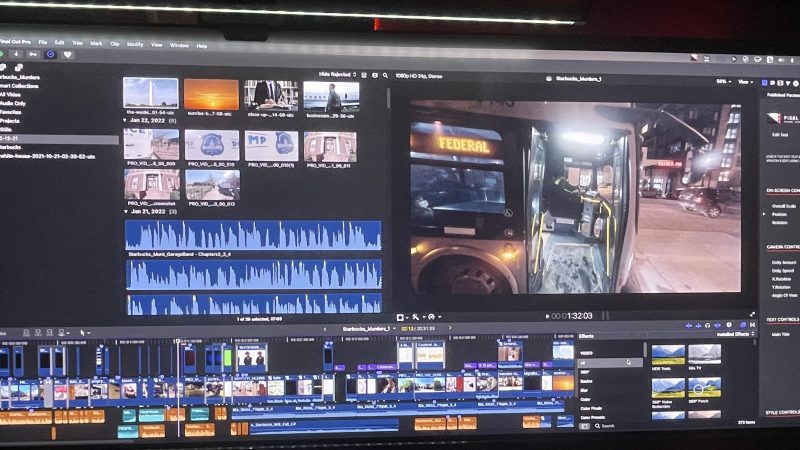Play the video using the viewer play button
The width and height of the screenshot is (800, 450).
547,316
